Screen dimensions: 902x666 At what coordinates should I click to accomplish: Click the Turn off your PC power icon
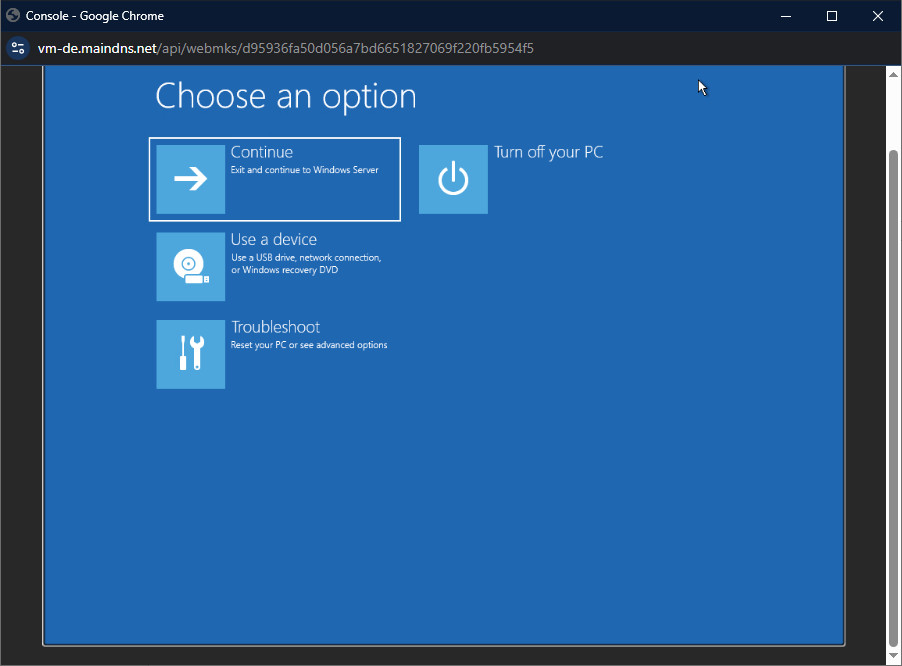coord(453,179)
